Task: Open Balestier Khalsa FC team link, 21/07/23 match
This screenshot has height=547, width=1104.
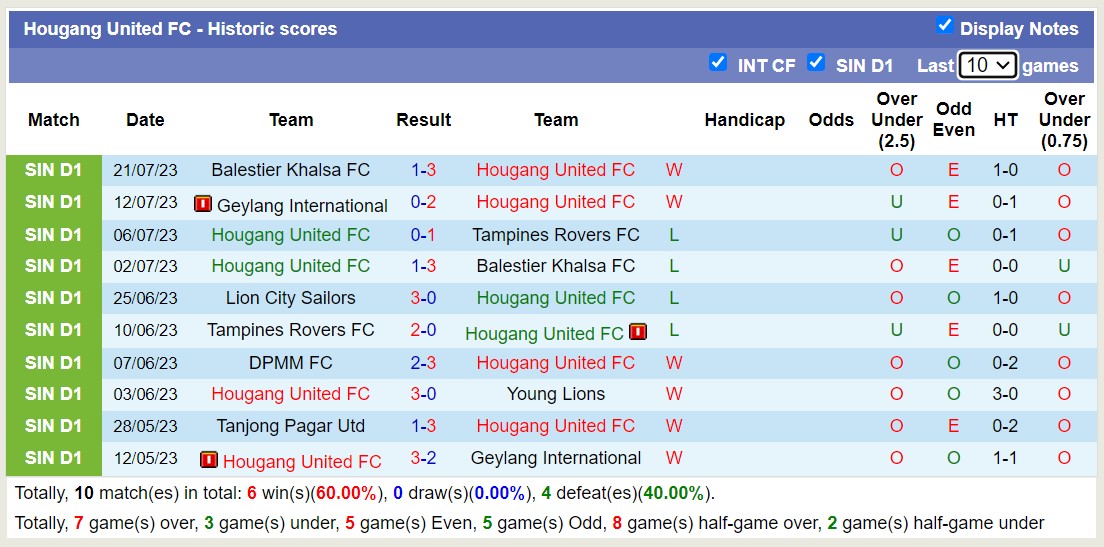Action: pyautogui.click(x=291, y=170)
